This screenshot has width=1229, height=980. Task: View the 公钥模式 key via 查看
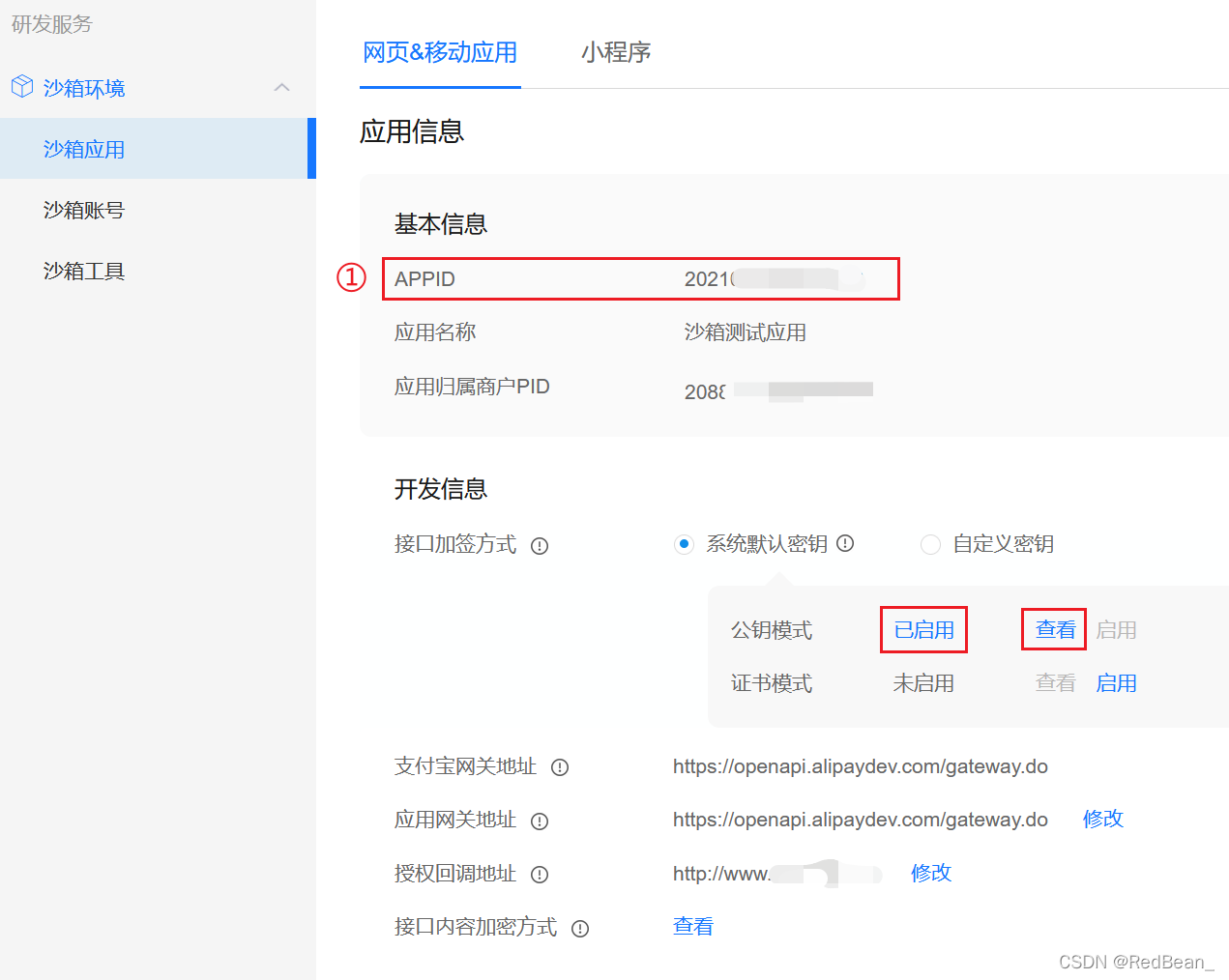pos(1055,630)
